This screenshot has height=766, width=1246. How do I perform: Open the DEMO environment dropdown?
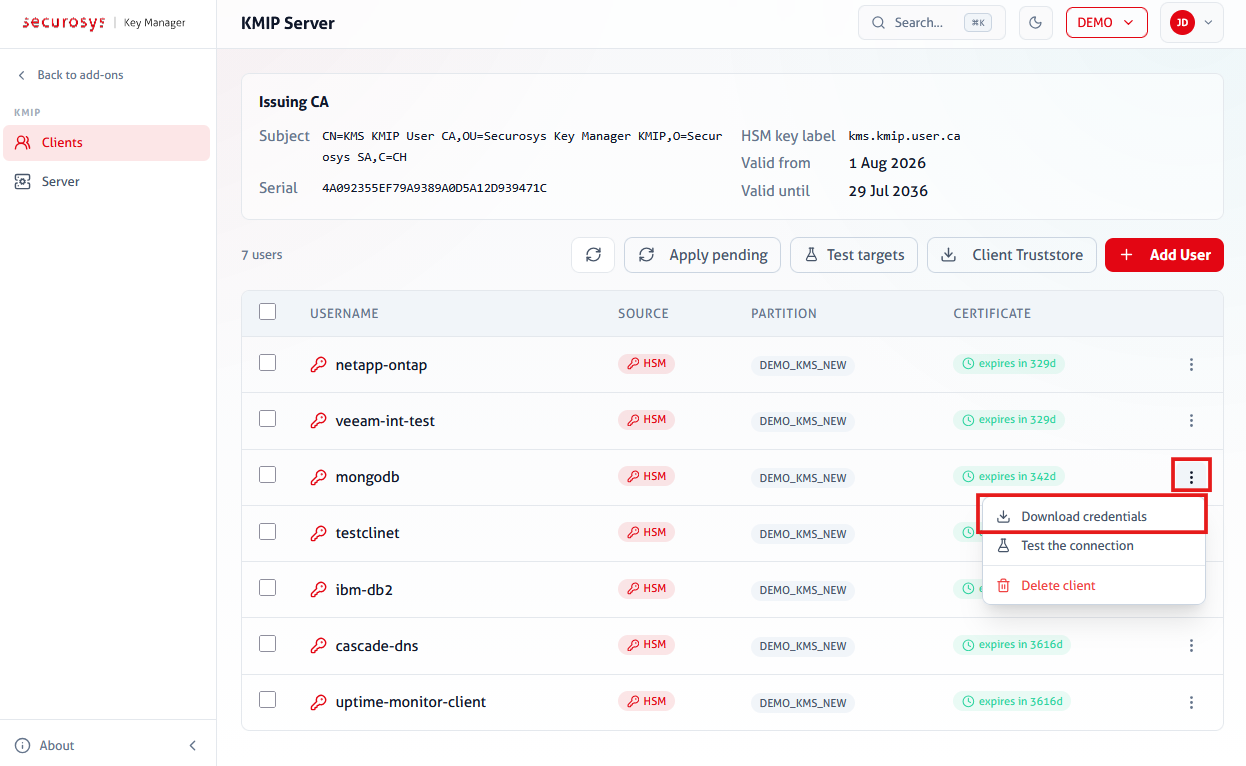point(1106,23)
